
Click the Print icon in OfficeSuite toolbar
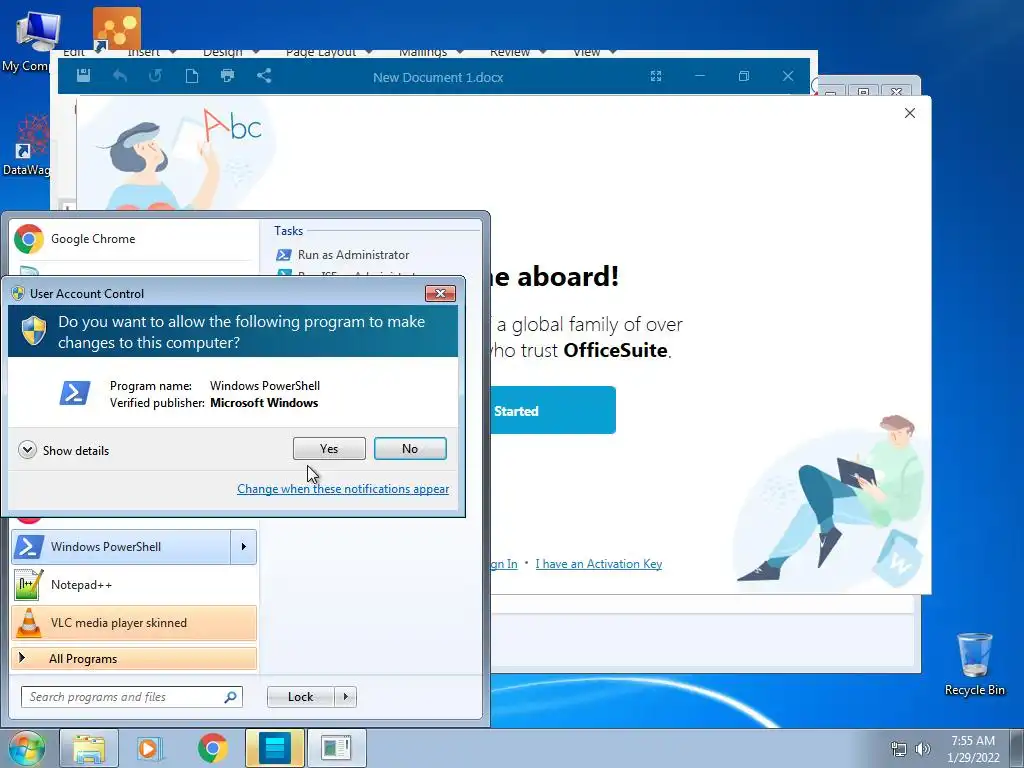tap(227, 76)
